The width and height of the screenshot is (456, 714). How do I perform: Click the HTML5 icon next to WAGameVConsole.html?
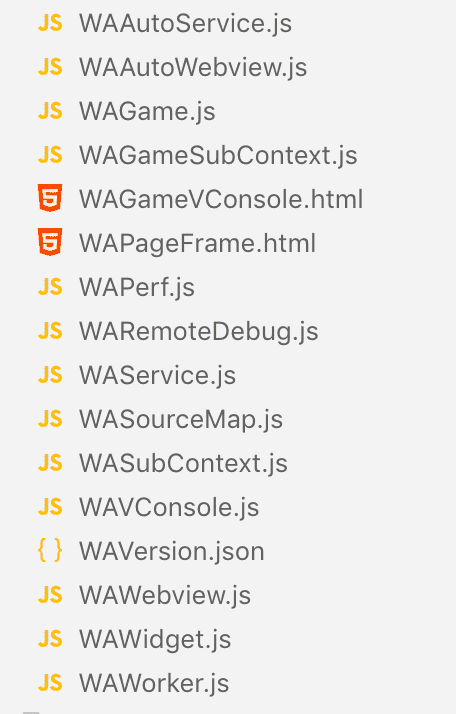(x=50, y=199)
